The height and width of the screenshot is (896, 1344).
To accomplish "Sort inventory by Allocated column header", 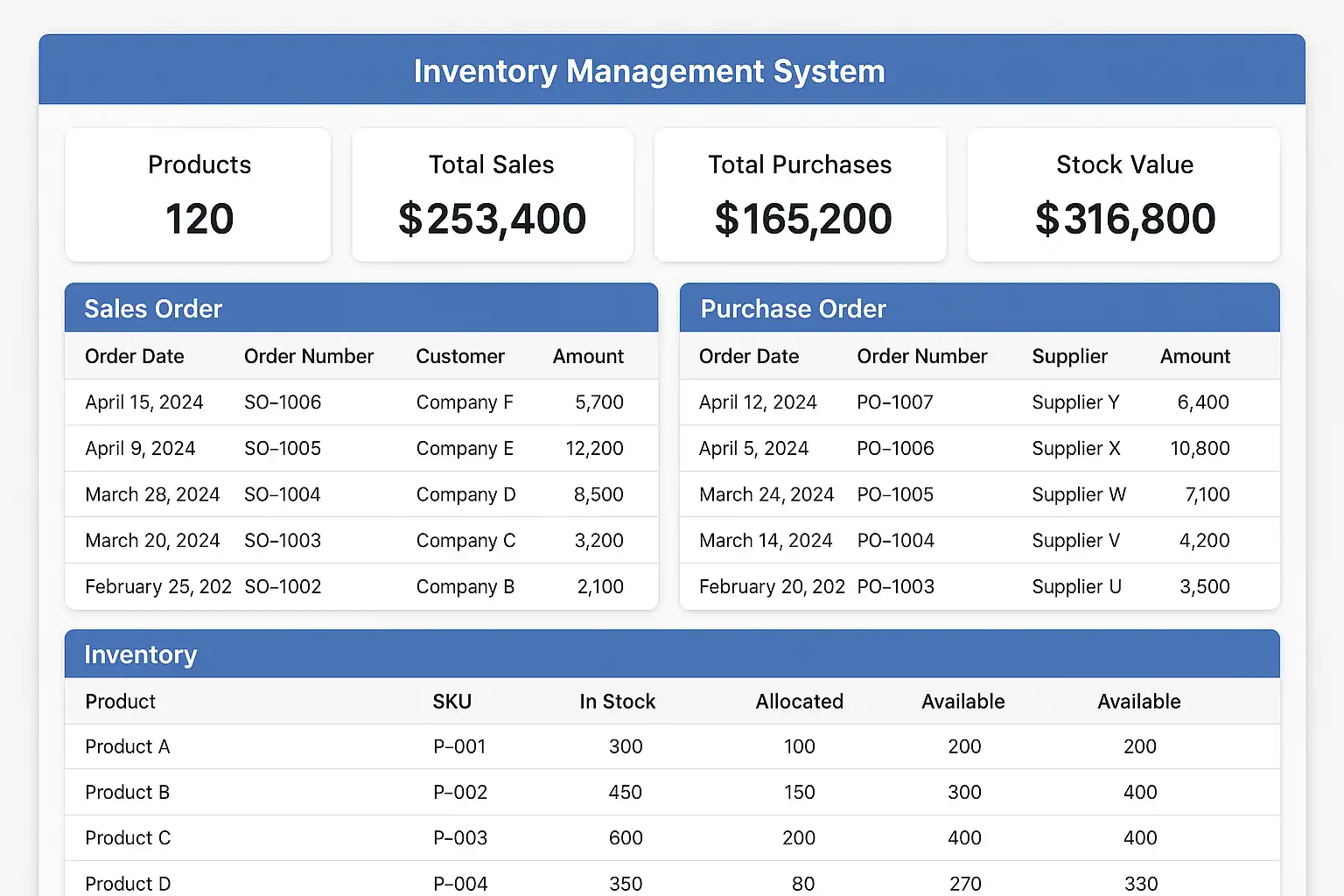I will (799, 702).
